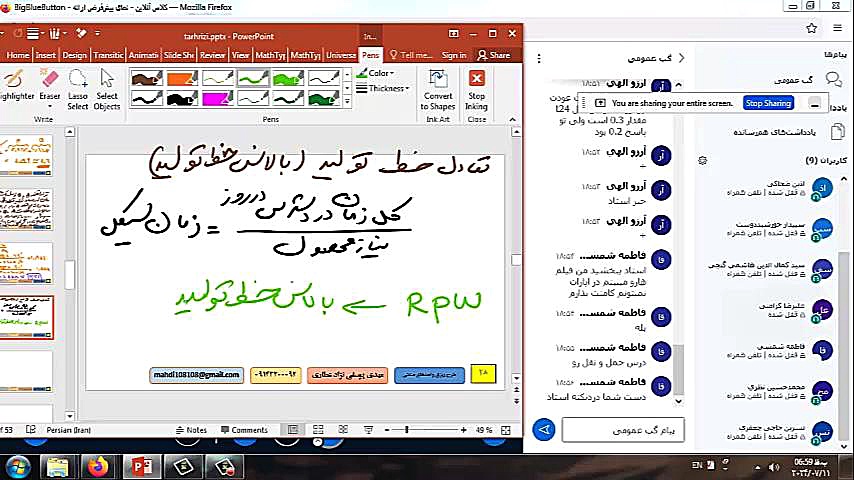Open Windows Start menu
This screenshot has height=480, width=854.
point(18,467)
